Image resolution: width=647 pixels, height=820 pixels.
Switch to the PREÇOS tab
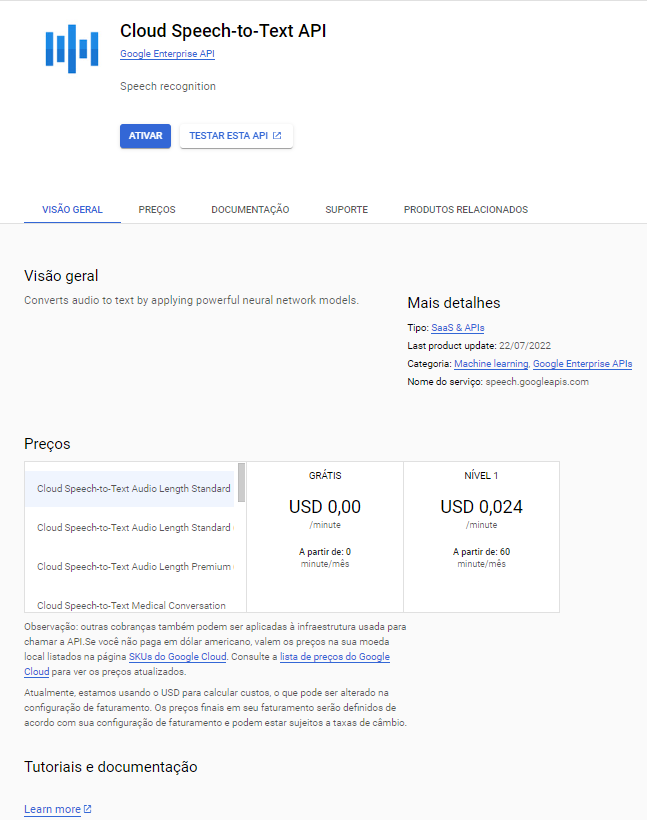pyautogui.click(x=157, y=210)
